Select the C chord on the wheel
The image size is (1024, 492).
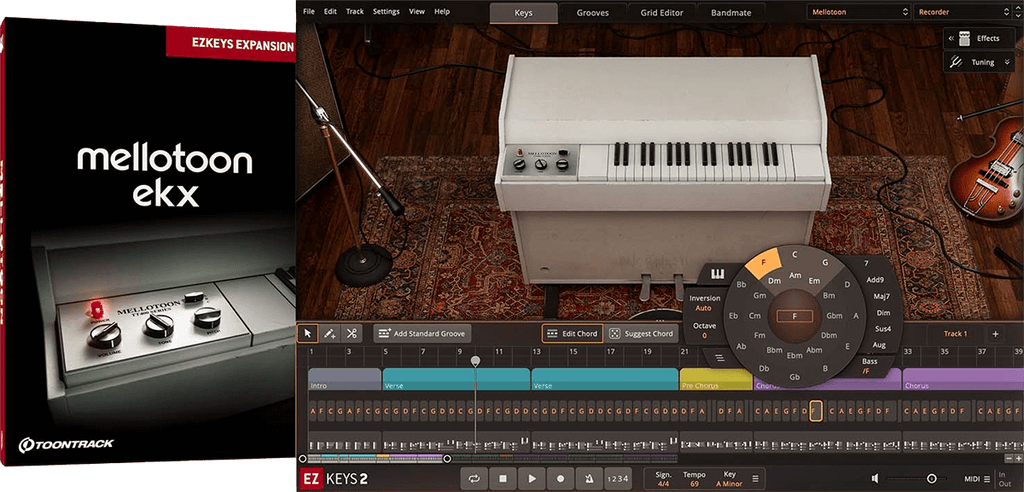795,254
